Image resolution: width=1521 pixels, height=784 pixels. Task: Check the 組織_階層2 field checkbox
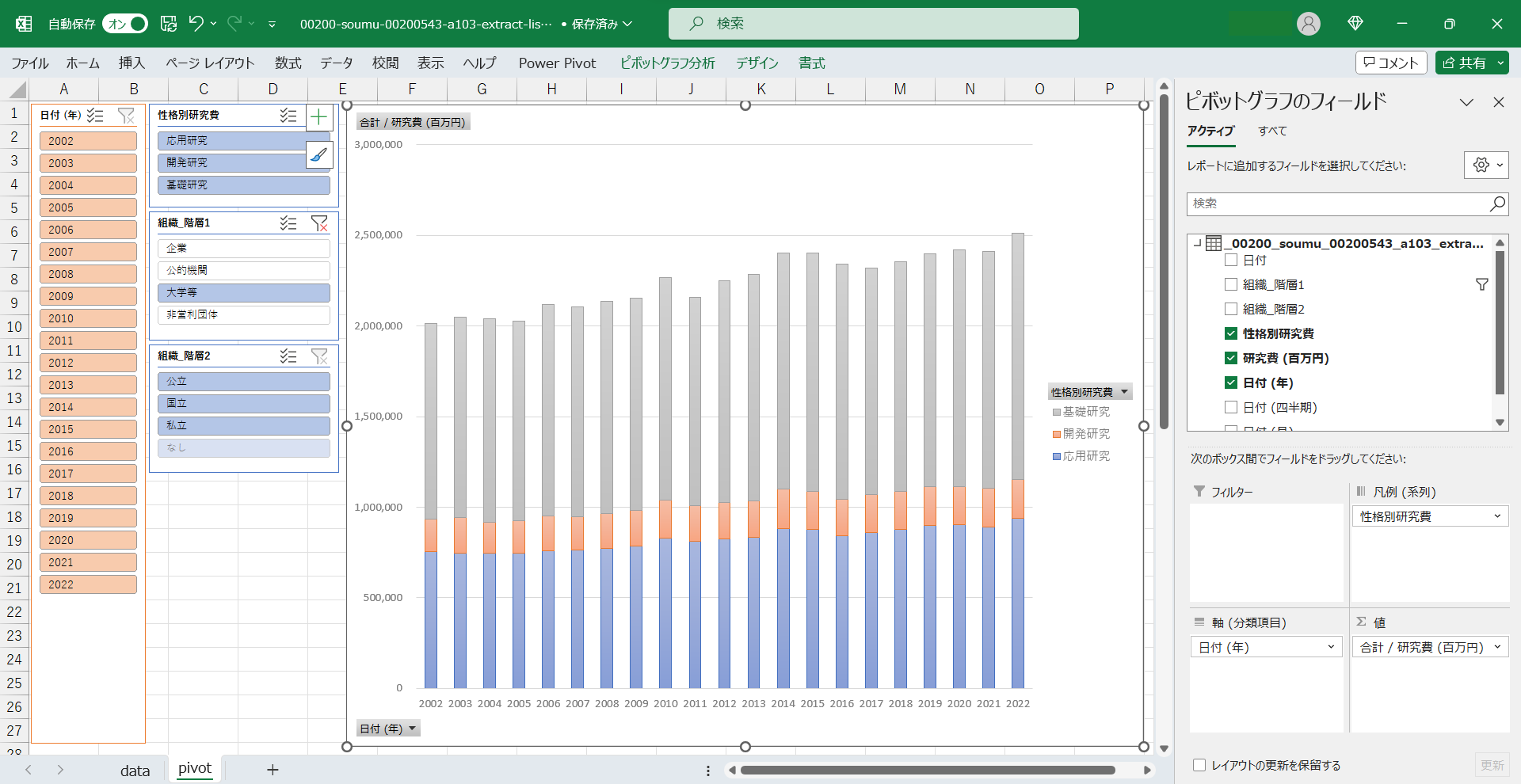point(1230,309)
